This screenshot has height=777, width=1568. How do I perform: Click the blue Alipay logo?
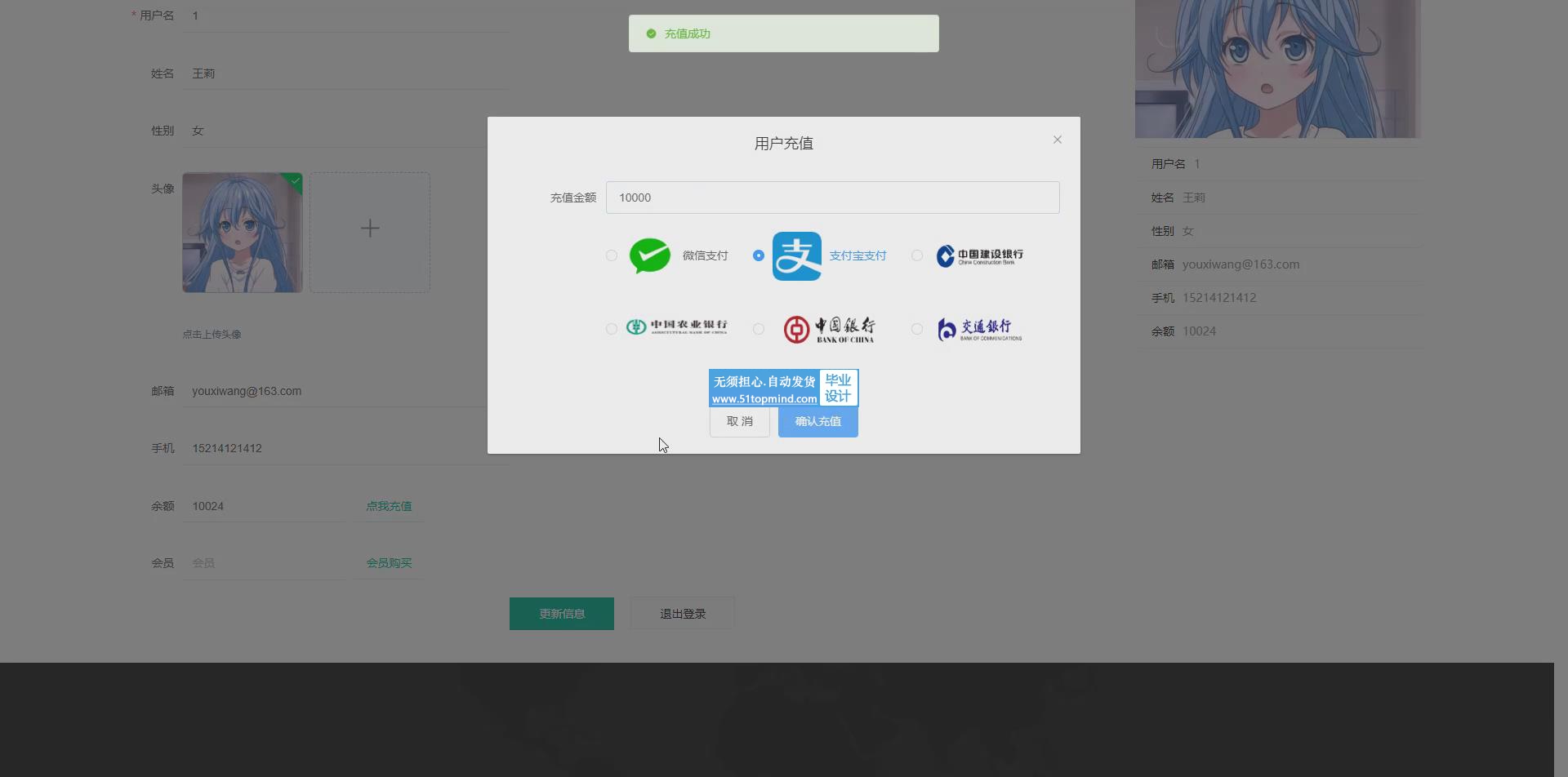tap(797, 256)
